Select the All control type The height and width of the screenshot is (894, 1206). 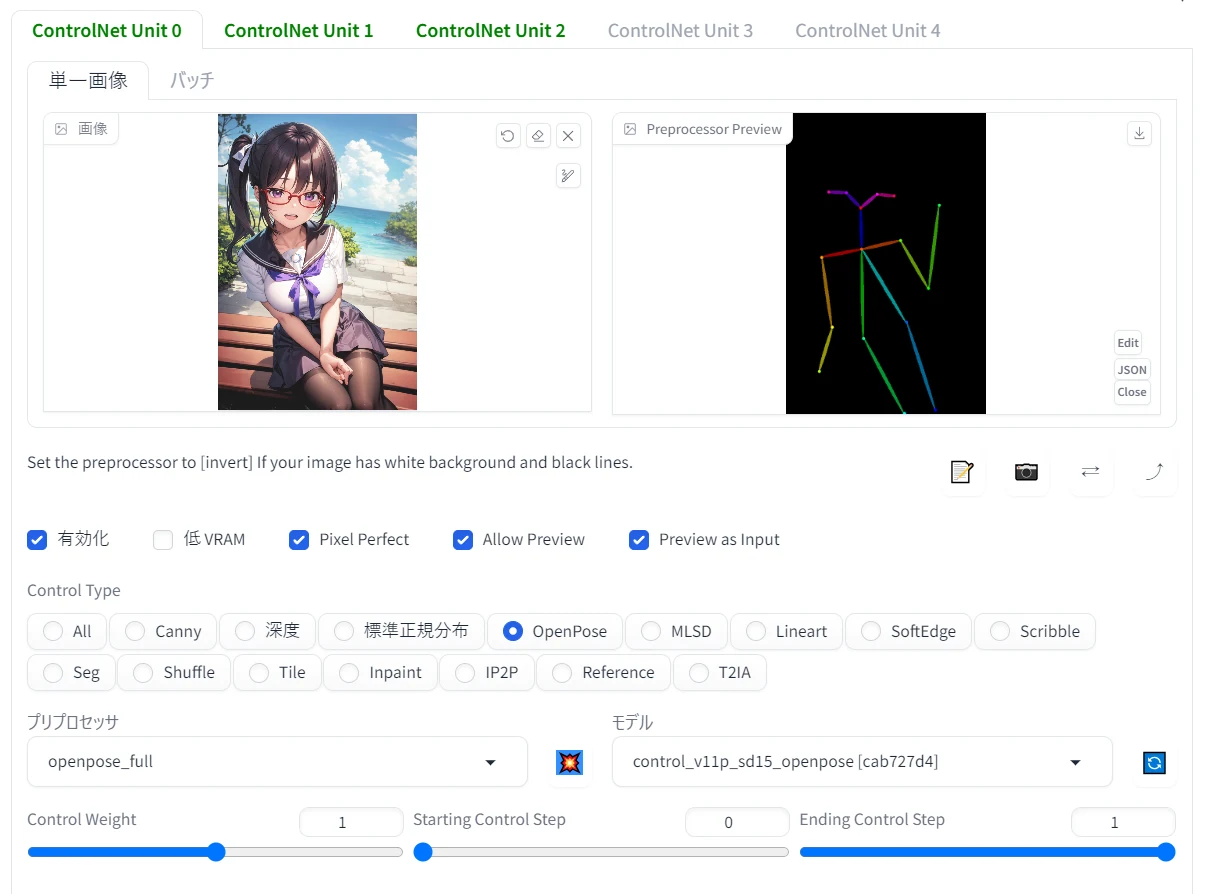67,631
